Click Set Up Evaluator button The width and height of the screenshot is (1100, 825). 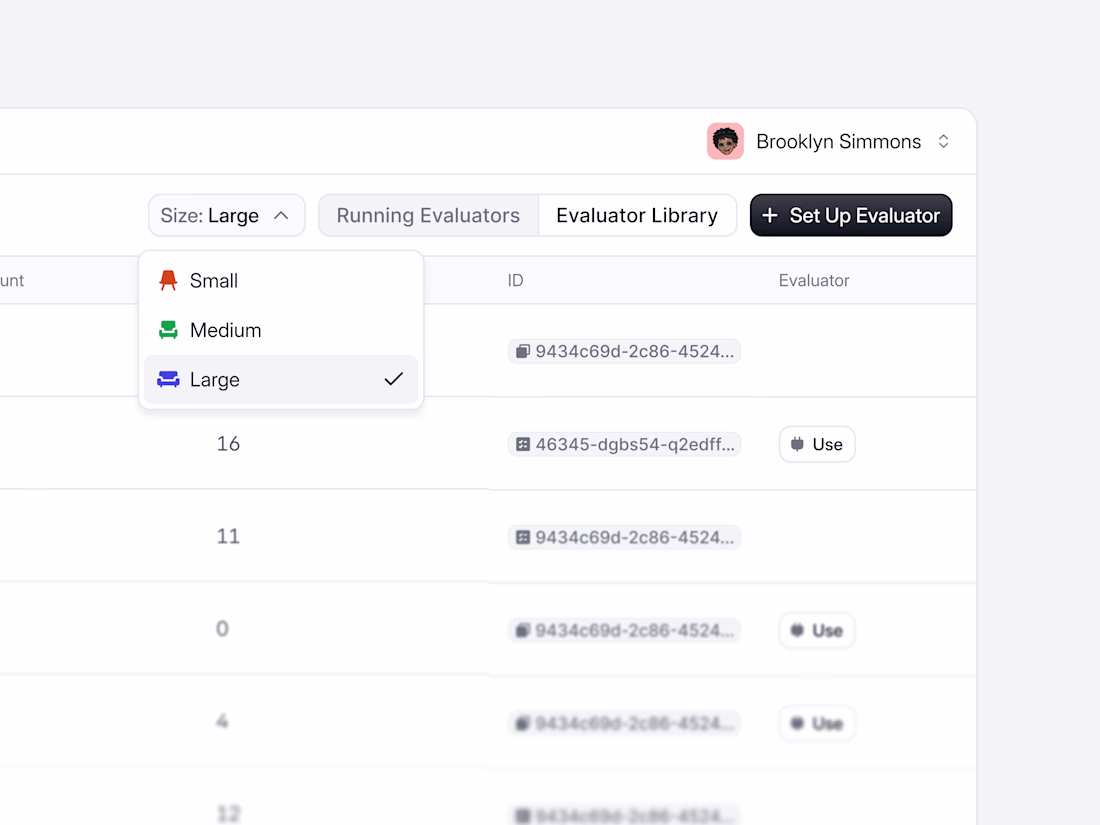851,215
